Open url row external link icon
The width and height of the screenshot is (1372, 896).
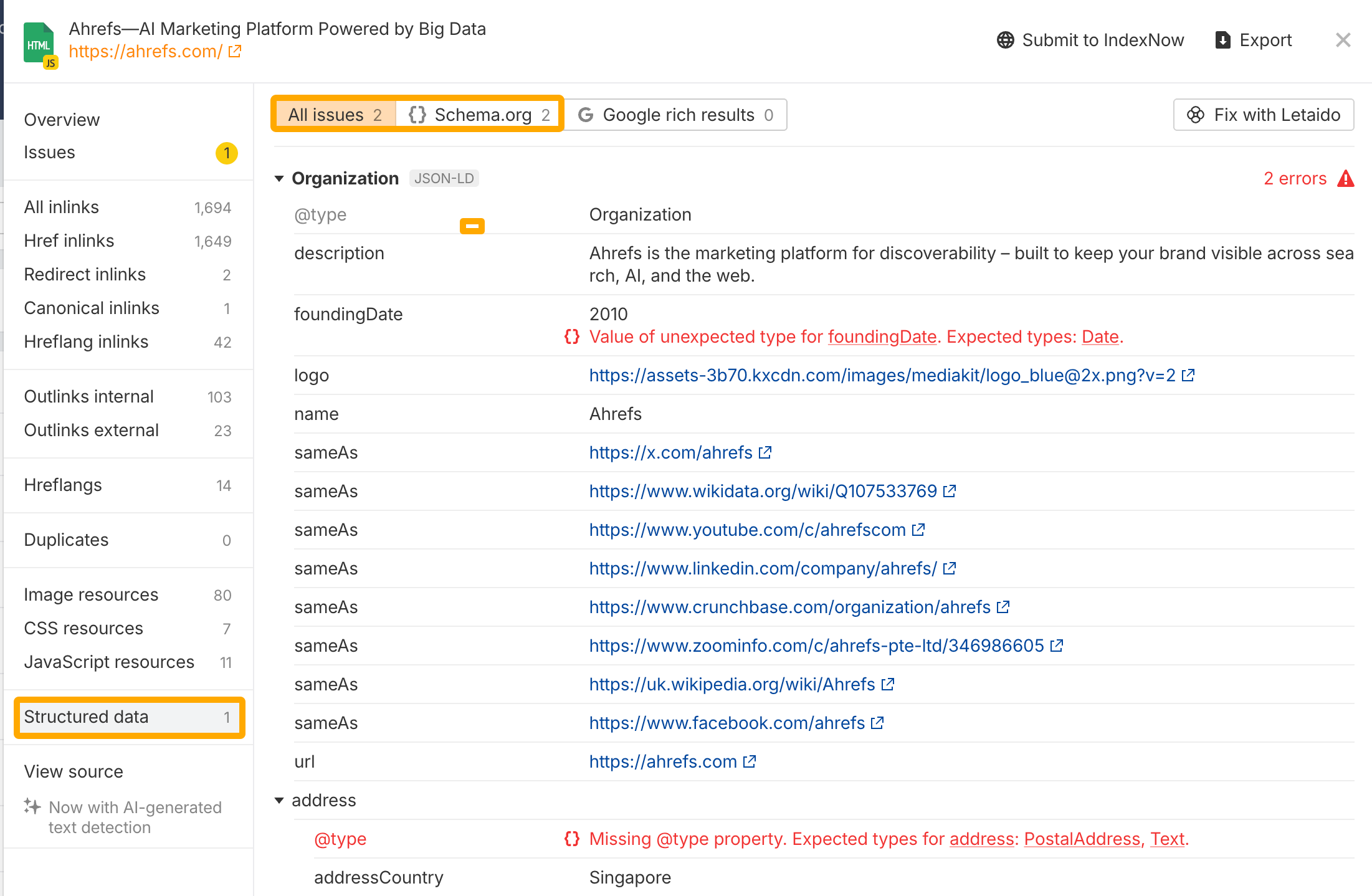point(750,761)
